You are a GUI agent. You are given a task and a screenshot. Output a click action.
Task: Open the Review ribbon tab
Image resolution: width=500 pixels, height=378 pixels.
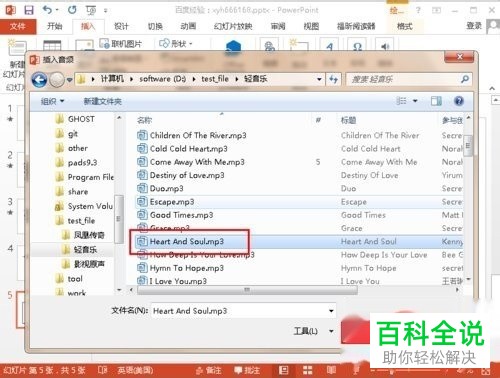click(x=278, y=26)
